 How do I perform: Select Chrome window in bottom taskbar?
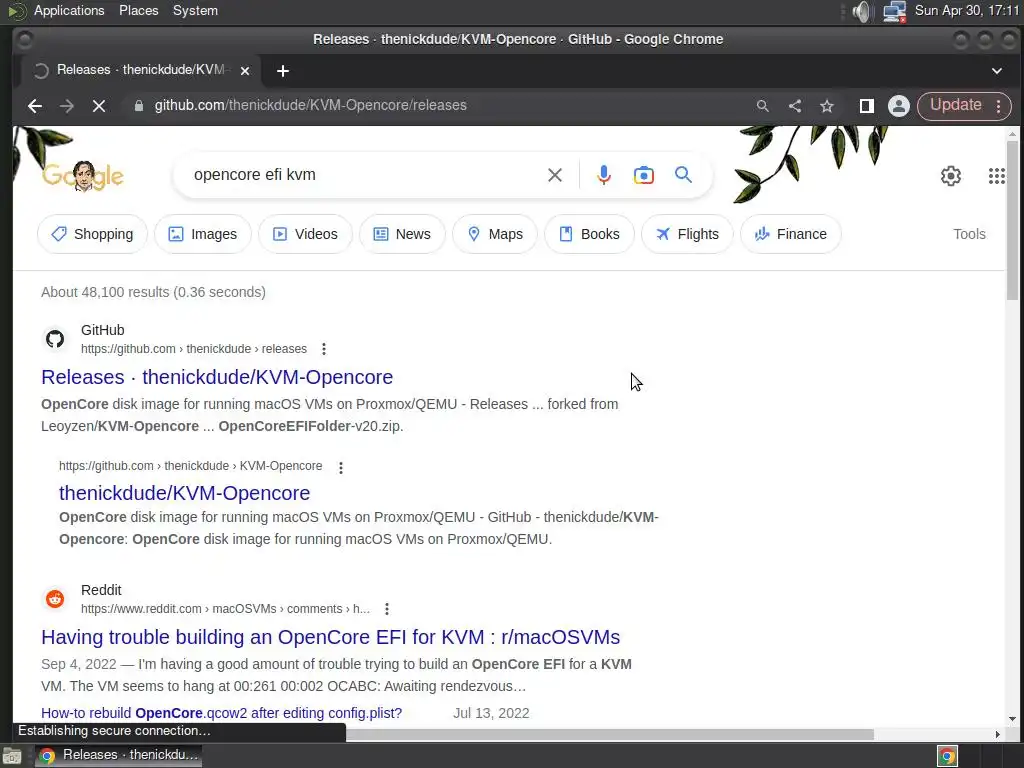click(x=118, y=755)
